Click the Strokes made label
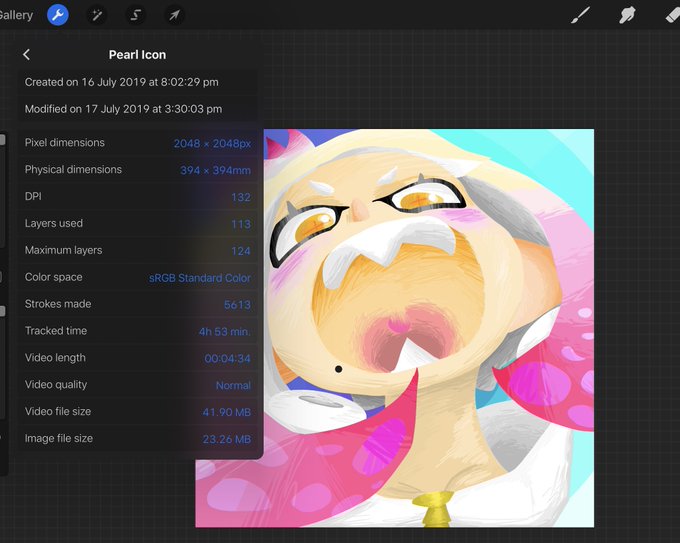This screenshot has height=543, width=680. (x=58, y=304)
